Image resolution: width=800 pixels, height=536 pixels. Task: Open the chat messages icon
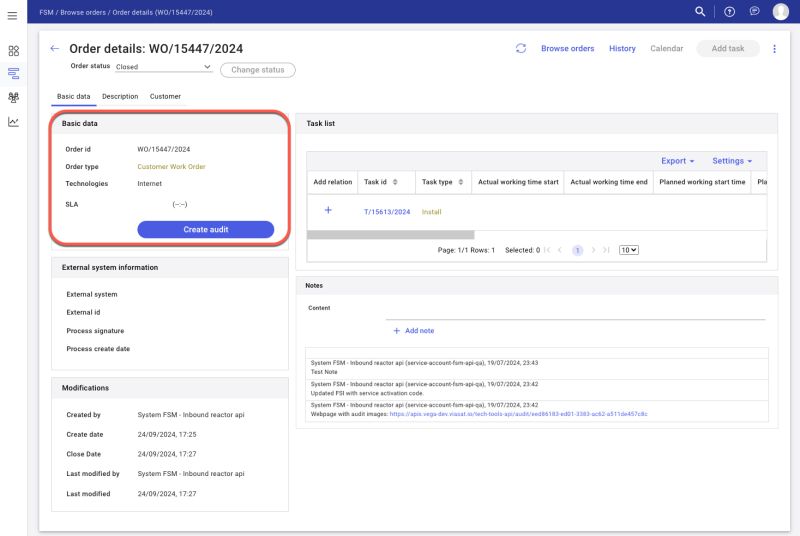pyautogui.click(x=755, y=11)
